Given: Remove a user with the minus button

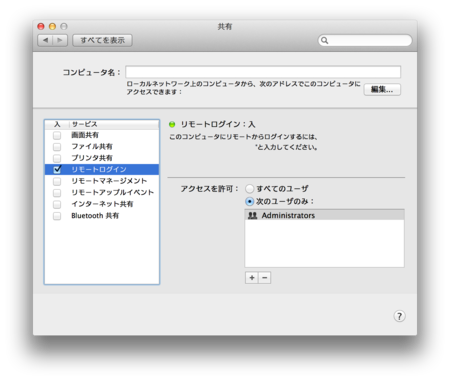Looking at the screenshot, I should click(265, 278).
